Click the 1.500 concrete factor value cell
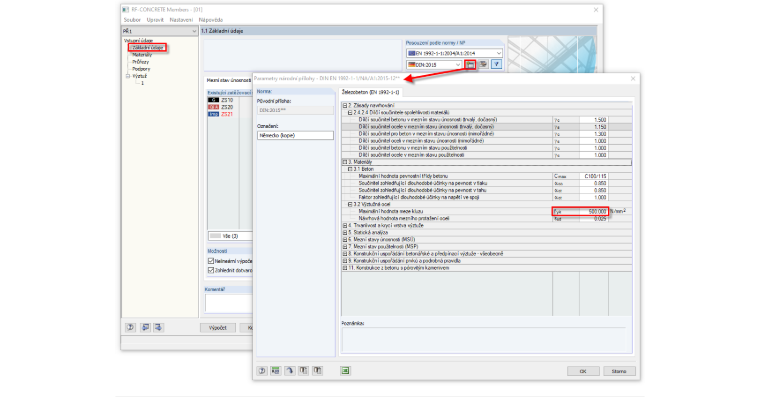This screenshot has width=760, height=397. [x=593, y=120]
